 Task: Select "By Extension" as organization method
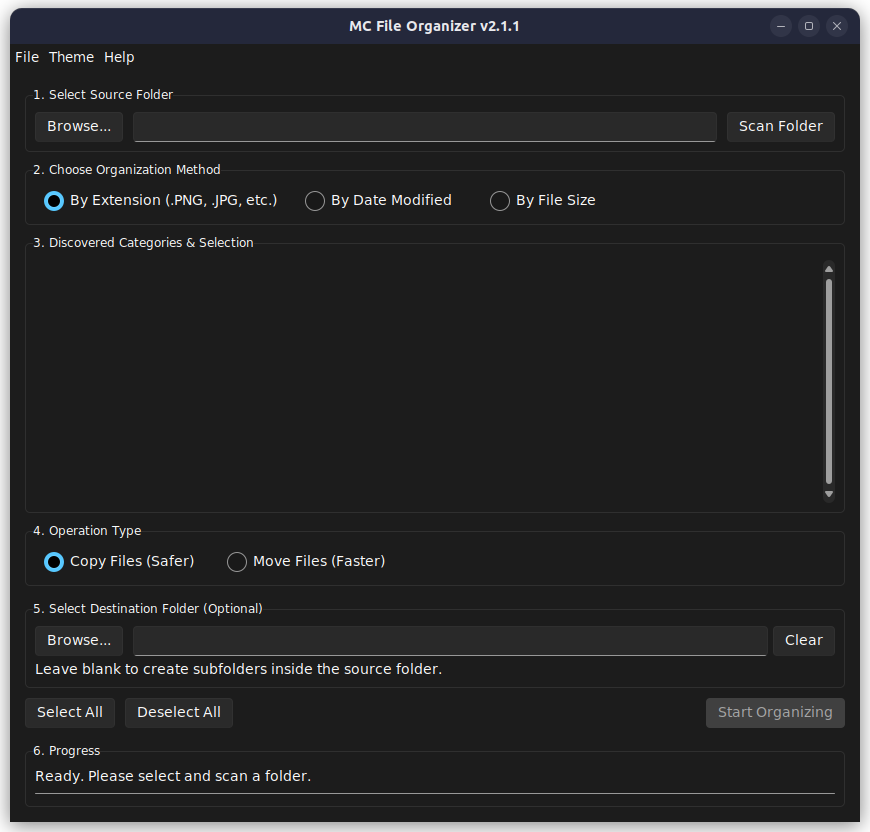(x=53, y=200)
